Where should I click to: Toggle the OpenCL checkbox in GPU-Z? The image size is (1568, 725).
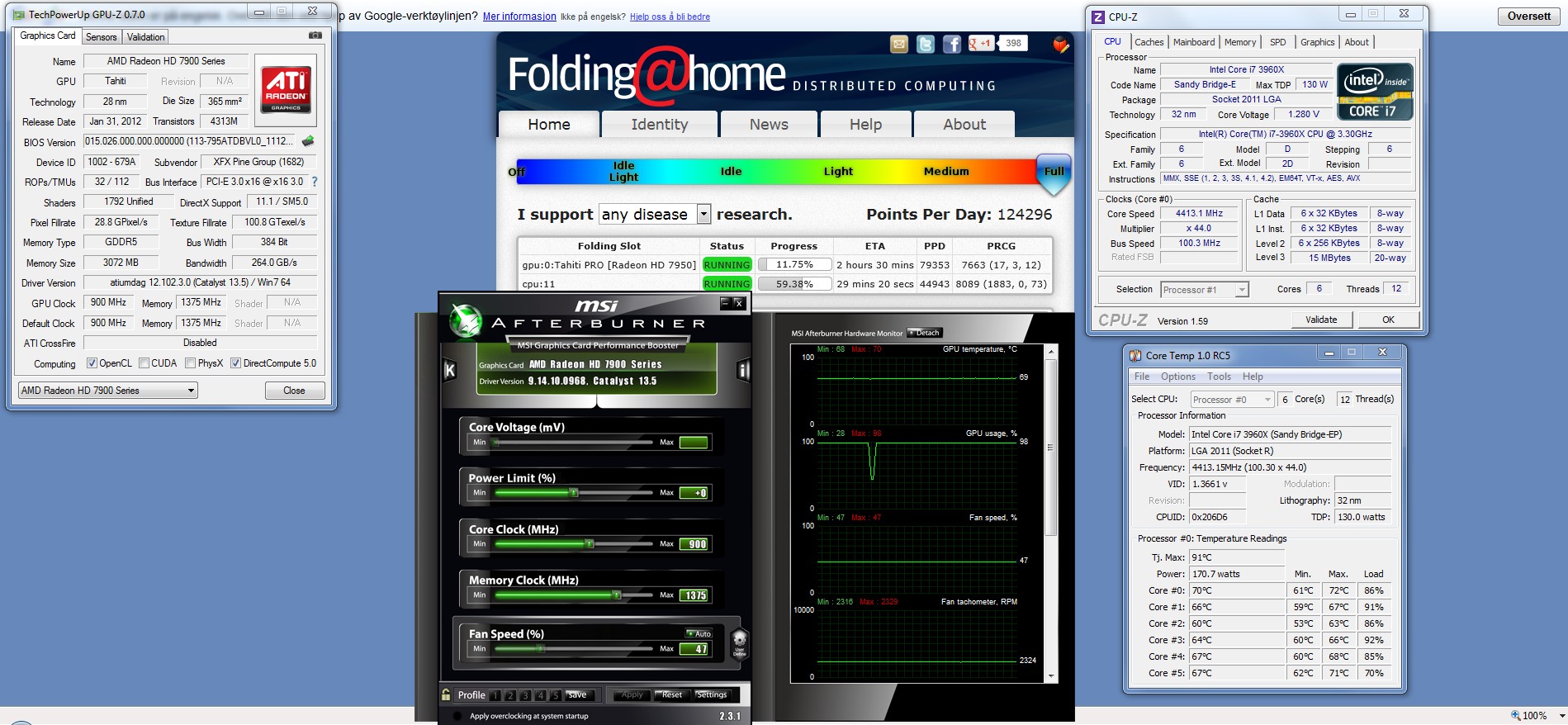click(92, 362)
